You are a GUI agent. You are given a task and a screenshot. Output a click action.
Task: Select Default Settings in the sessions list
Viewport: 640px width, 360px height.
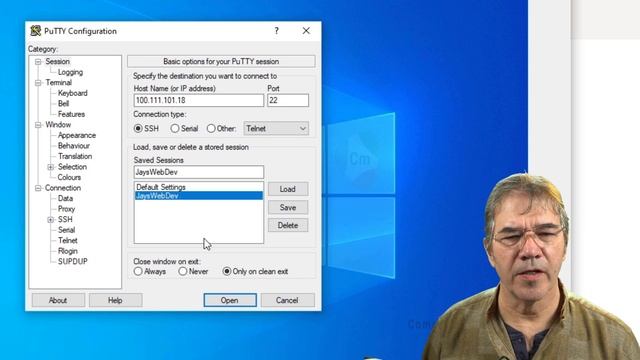point(198,187)
